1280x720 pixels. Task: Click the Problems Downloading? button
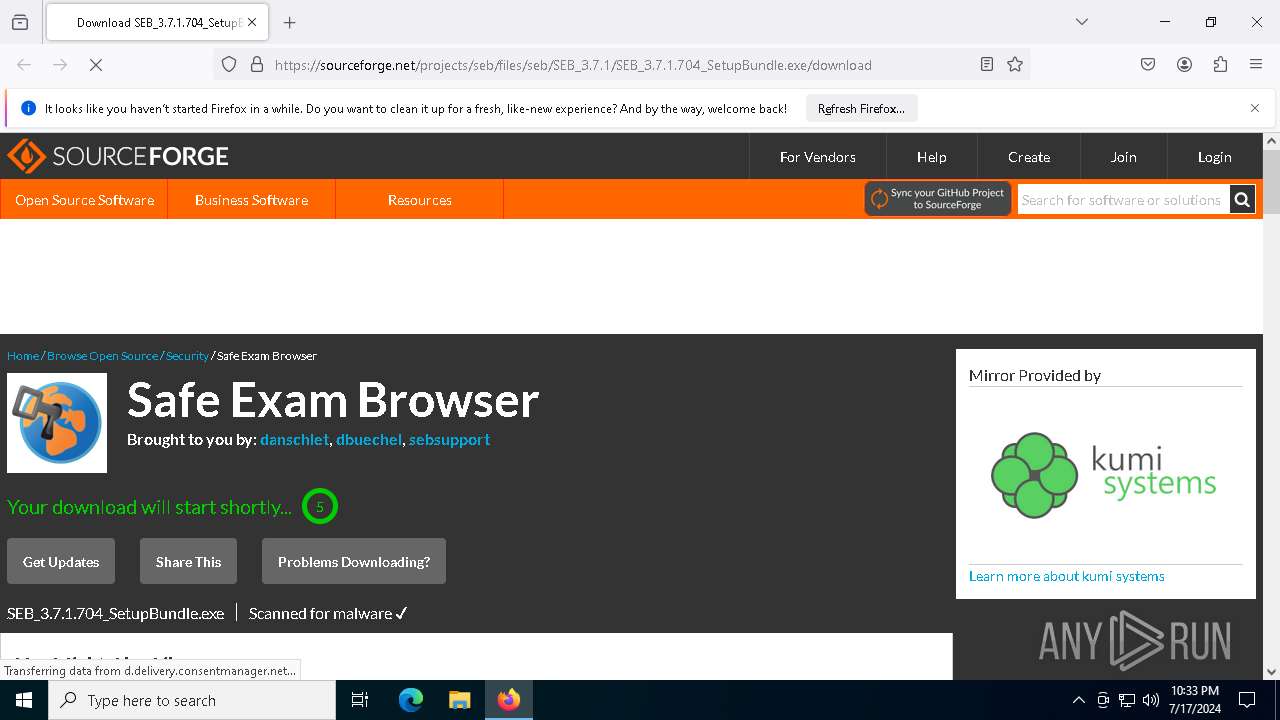354,562
